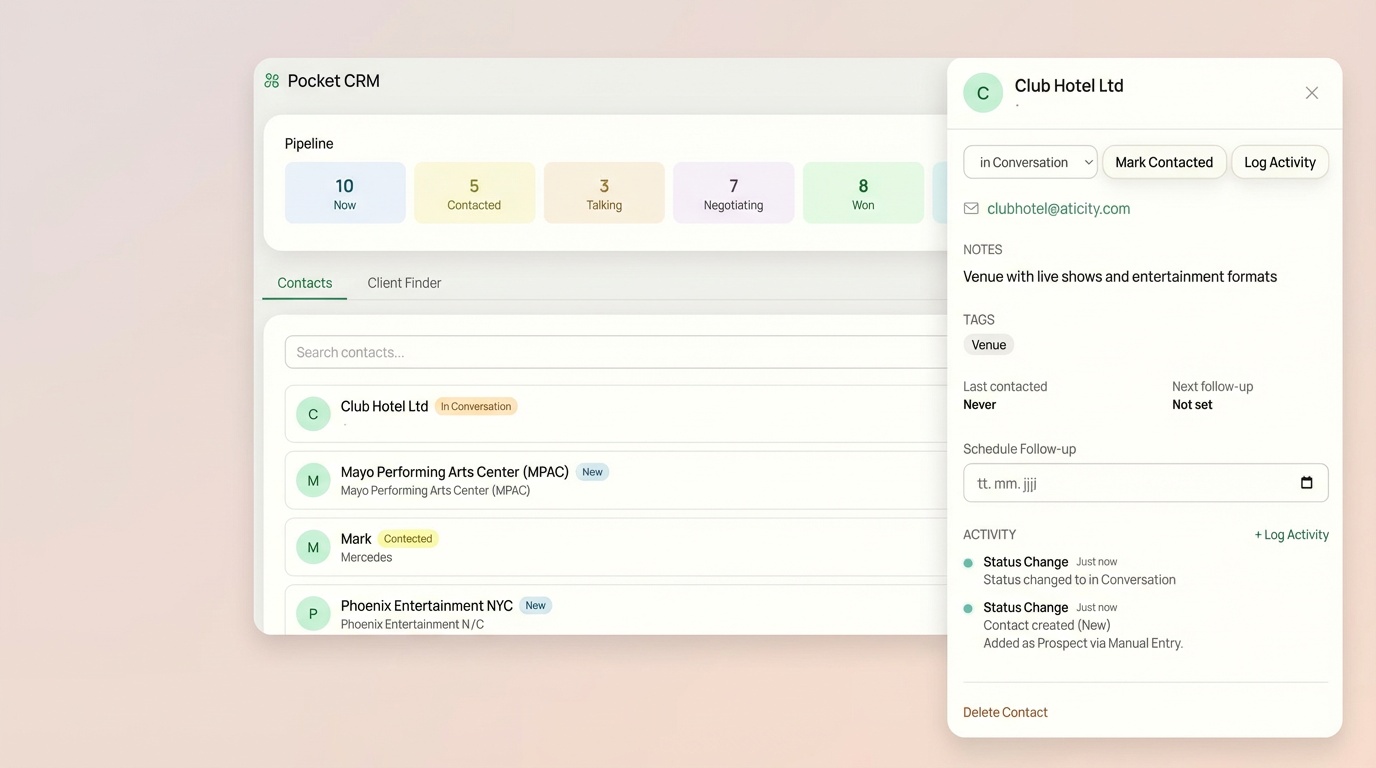Click the Mark contact avatar
Viewport: 1376px width, 768px height.
click(x=313, y=547)
